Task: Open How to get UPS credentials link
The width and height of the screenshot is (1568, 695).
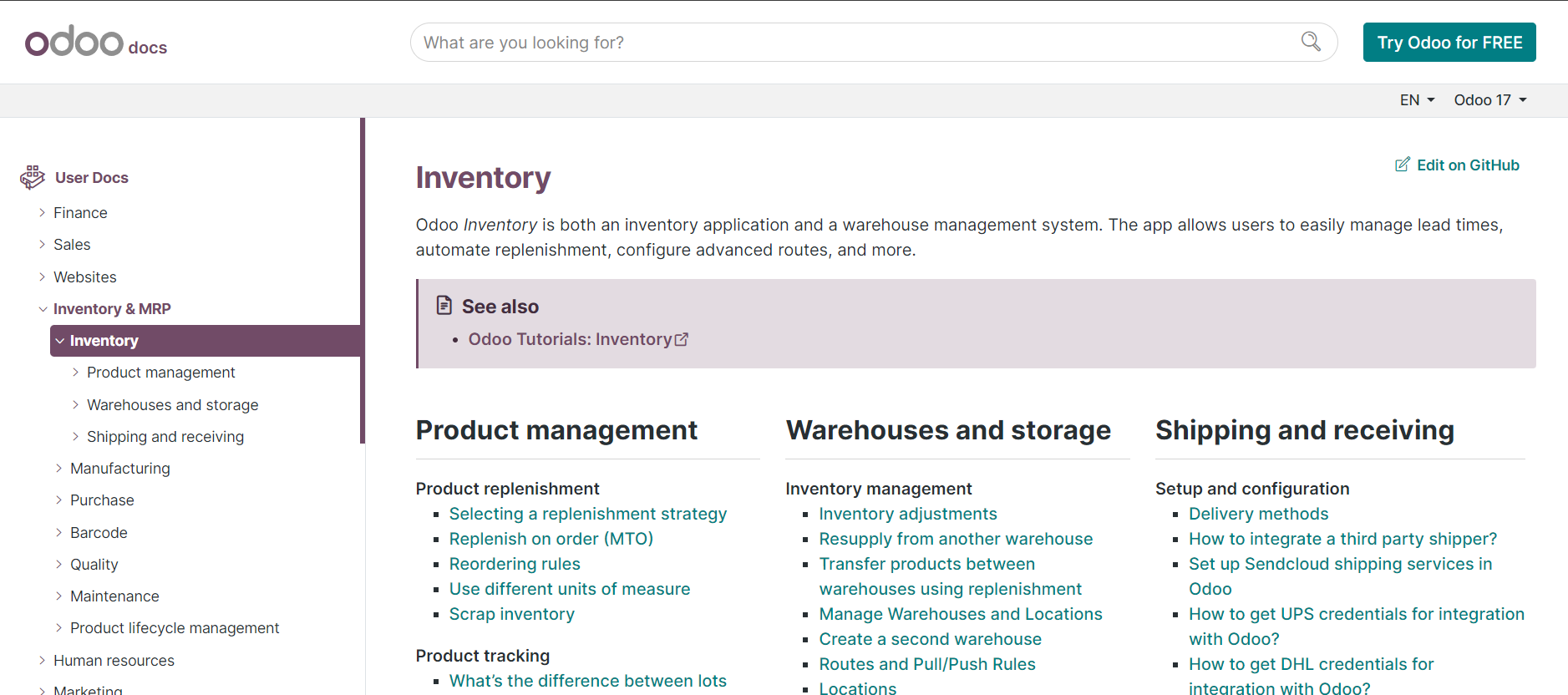Action: pos(1357,627)
